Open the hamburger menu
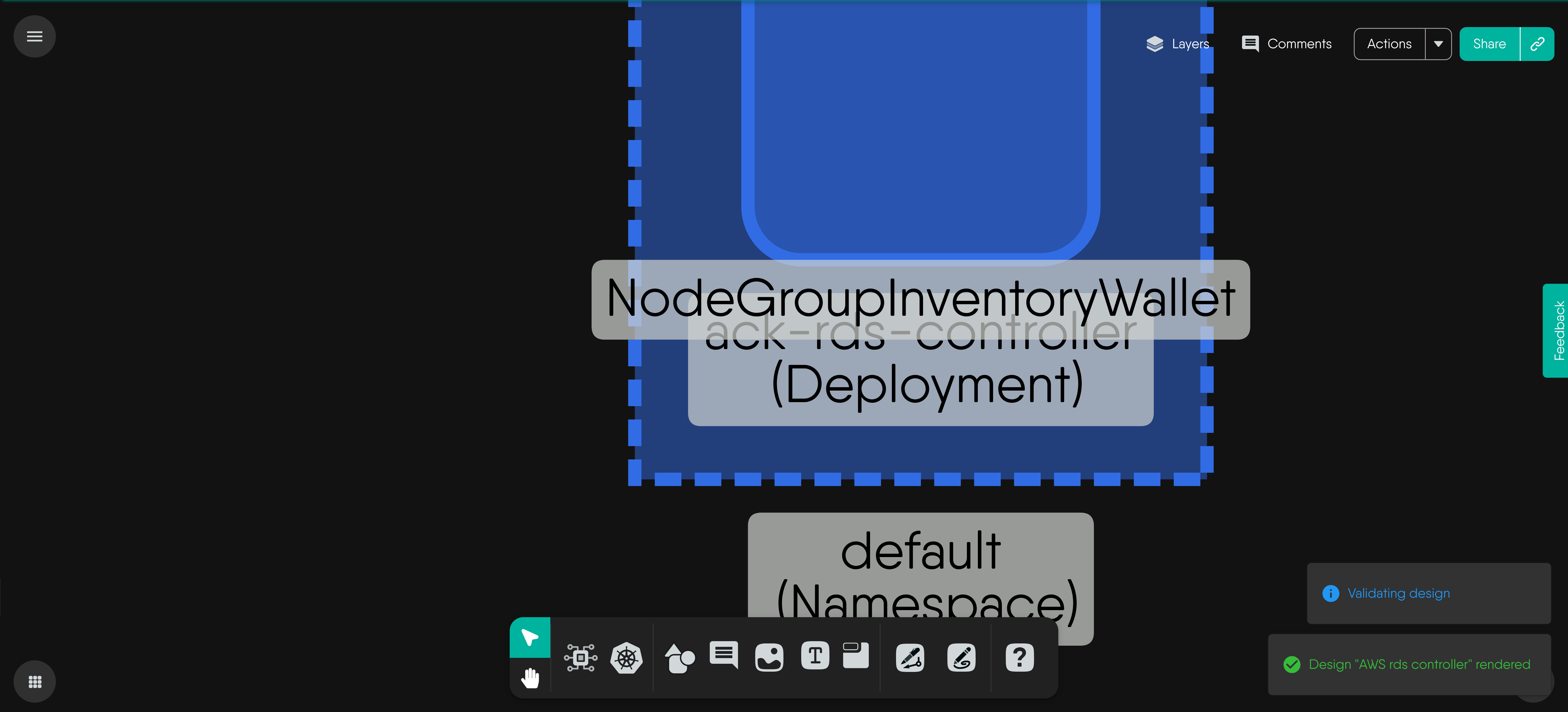Image resolution: width=1568 pixels, height=712 pixels. click(35, 36)
